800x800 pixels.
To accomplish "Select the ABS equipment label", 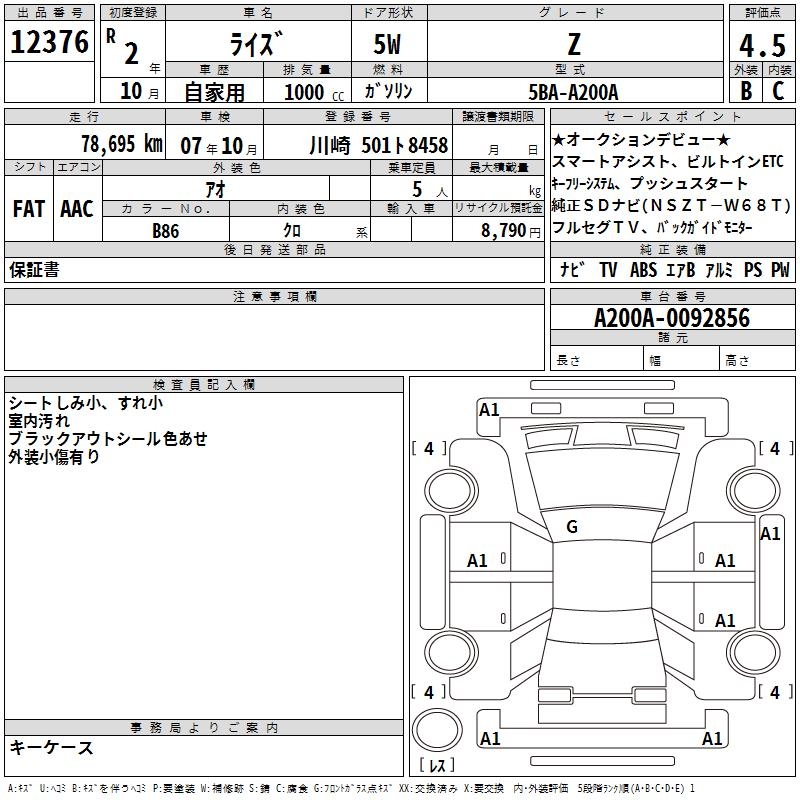I will (643, 269).
